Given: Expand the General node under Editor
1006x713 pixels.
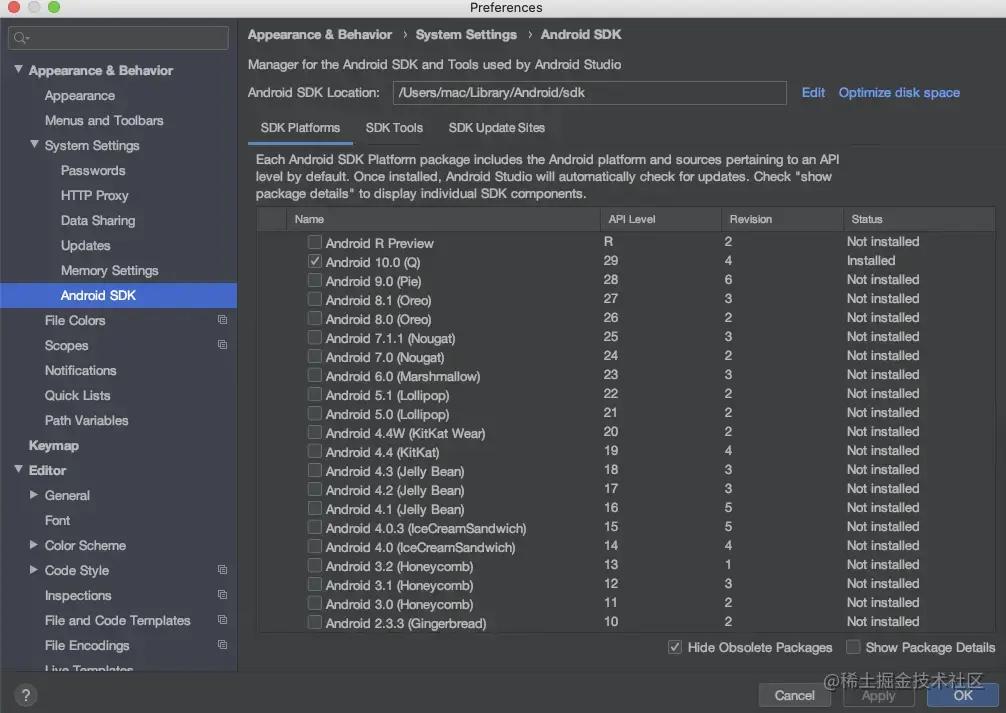Looking at the screenshot, I should pos(34,495).
